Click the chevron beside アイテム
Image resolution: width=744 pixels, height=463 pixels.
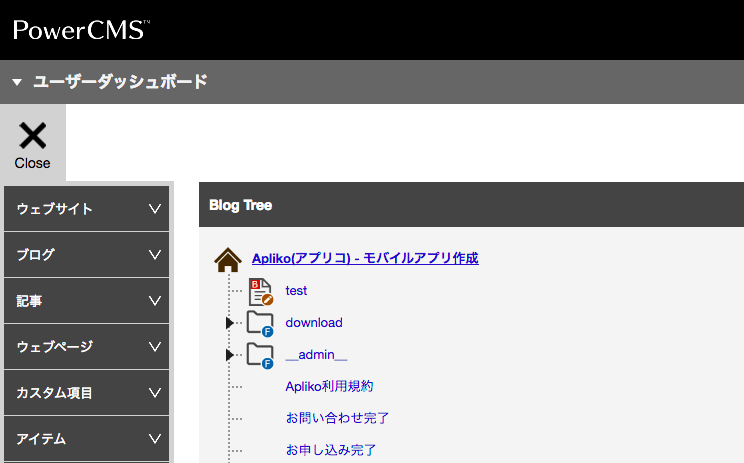[155, 439]
